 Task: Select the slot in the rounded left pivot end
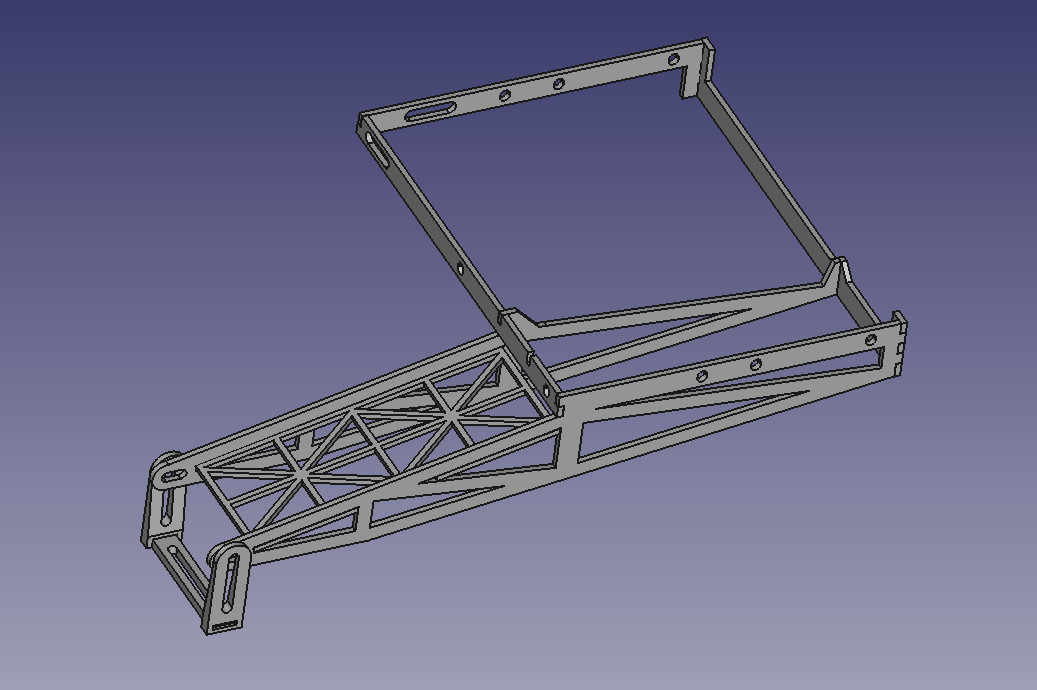click(174, 475)
